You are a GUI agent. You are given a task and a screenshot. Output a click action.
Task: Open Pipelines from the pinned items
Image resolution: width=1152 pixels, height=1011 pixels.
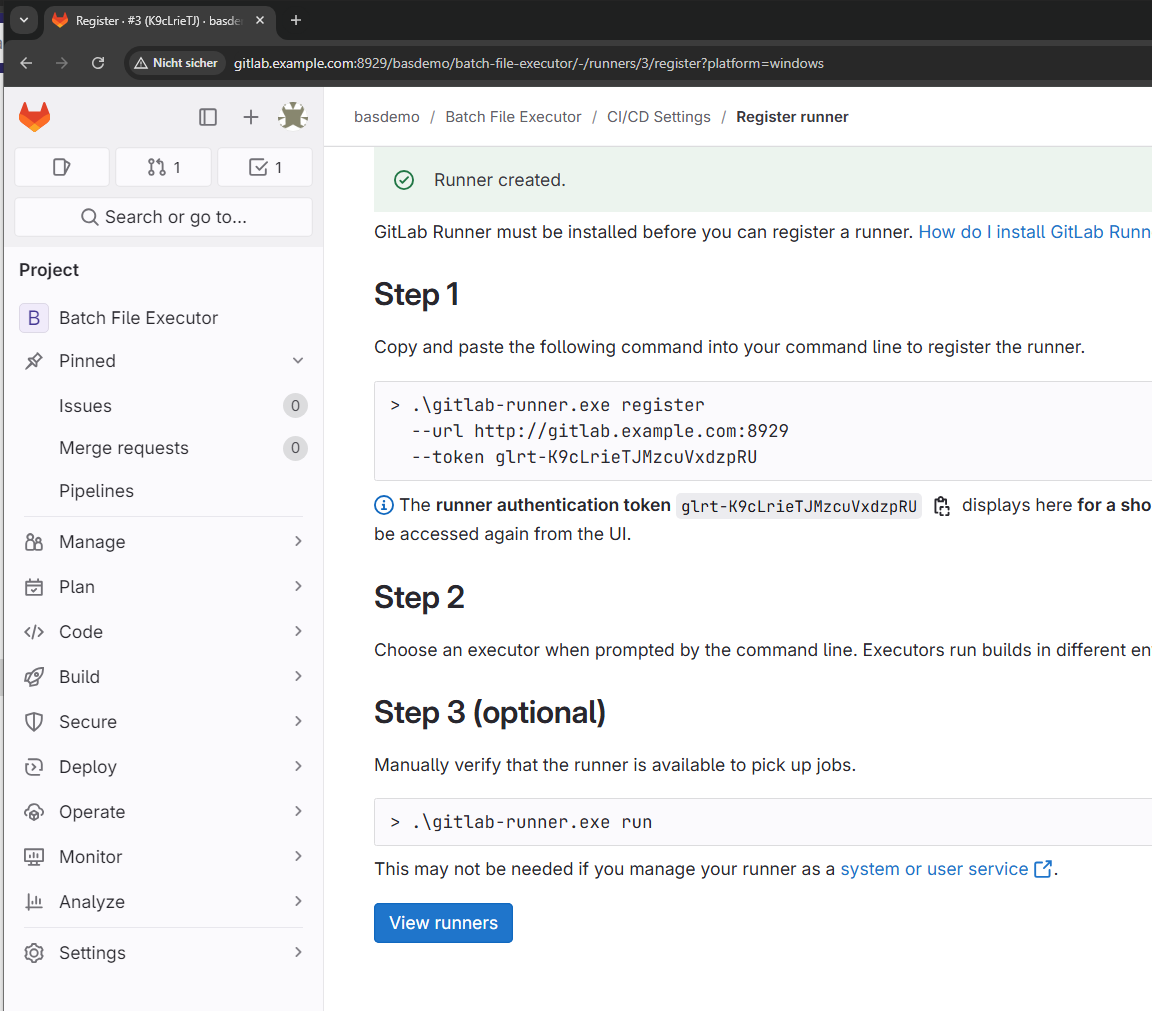[96, 491]
